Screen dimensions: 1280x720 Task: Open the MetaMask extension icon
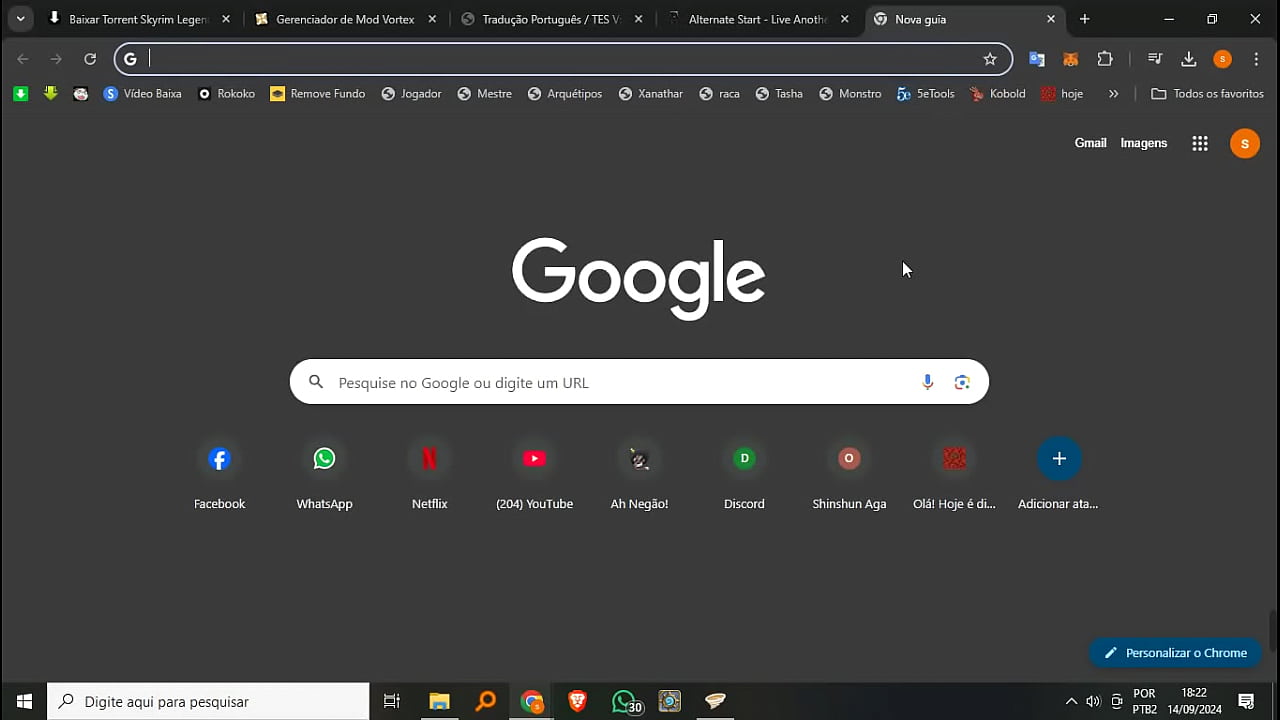1071,59
